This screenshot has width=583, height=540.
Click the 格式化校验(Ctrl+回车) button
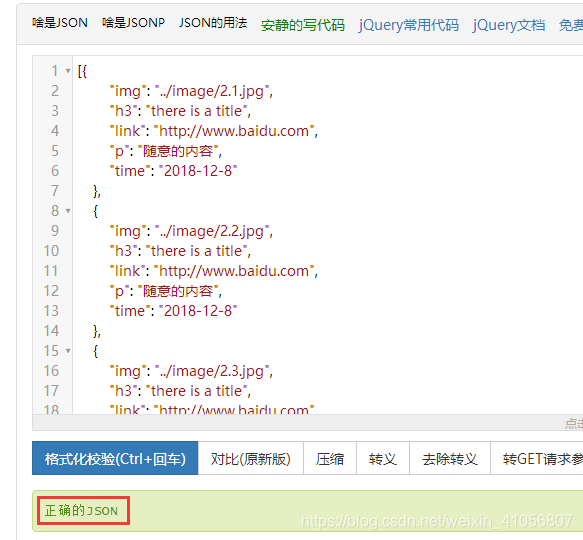point(115,458)
